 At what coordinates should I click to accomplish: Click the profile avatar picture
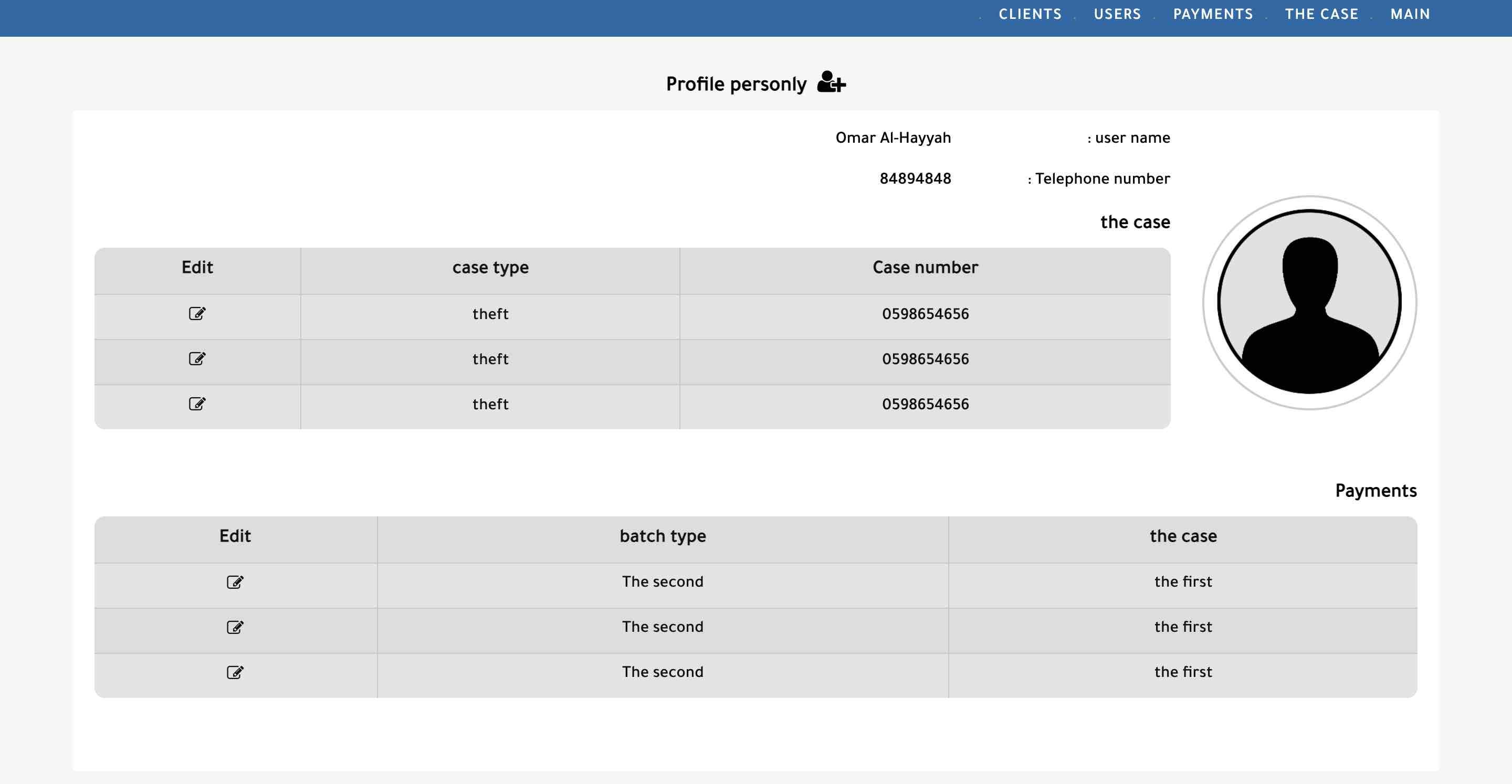click(1309, 302)
